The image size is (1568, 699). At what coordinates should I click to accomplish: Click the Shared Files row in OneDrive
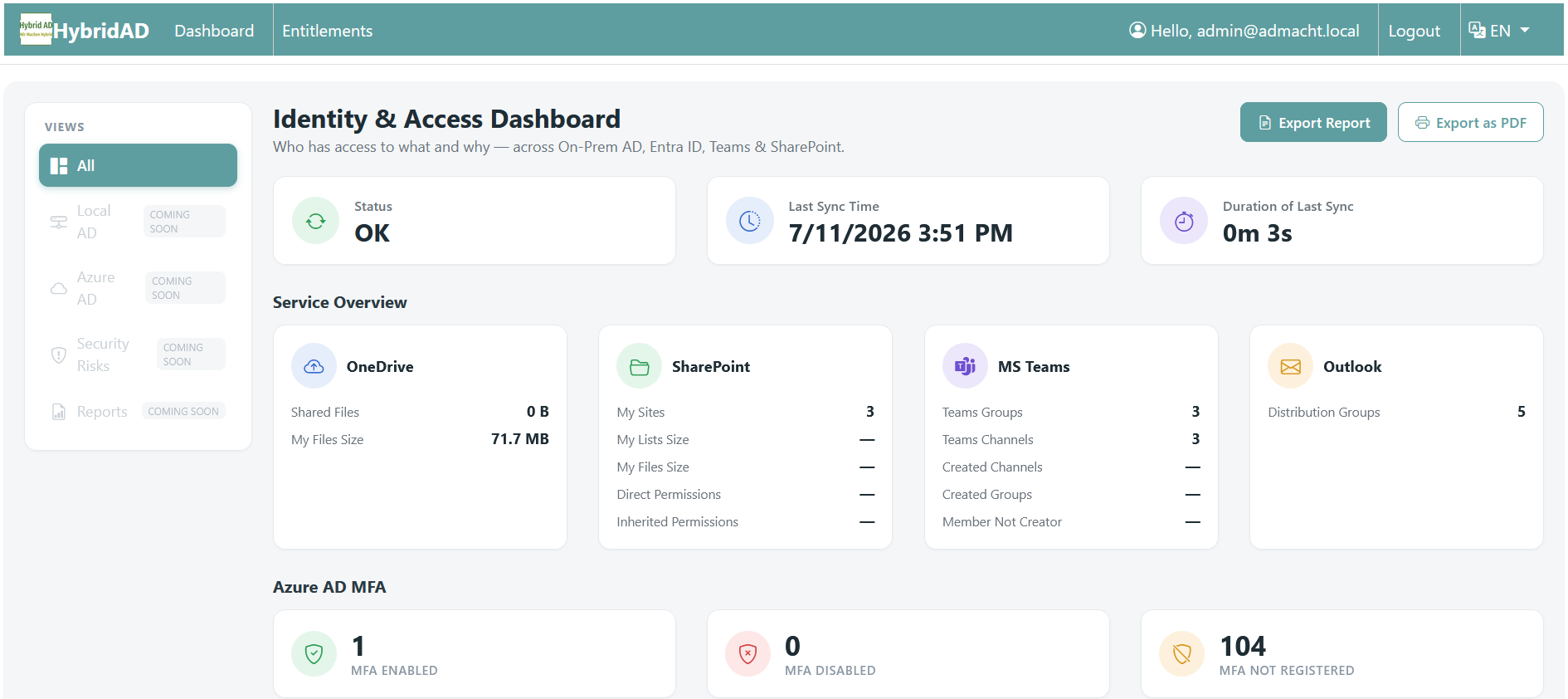point(420,412)
